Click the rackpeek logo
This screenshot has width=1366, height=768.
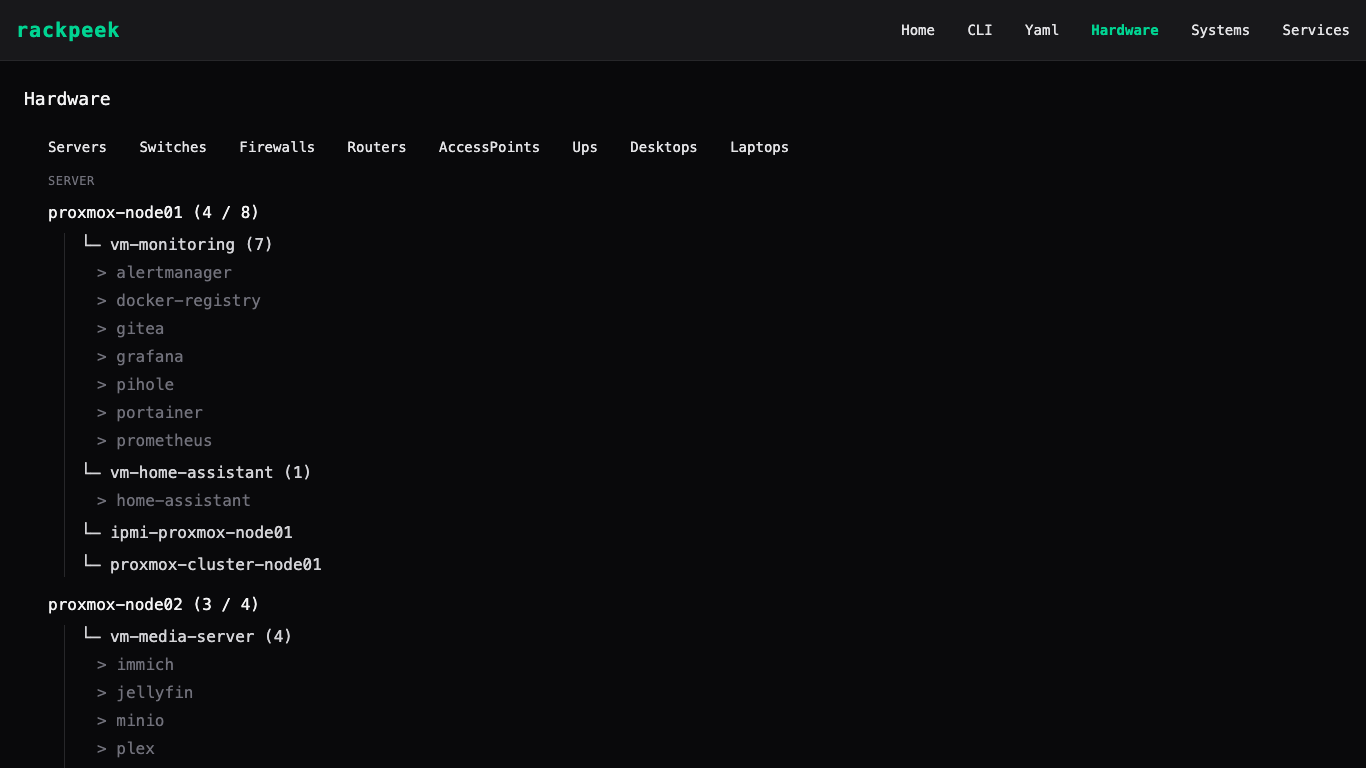point(68,30)
